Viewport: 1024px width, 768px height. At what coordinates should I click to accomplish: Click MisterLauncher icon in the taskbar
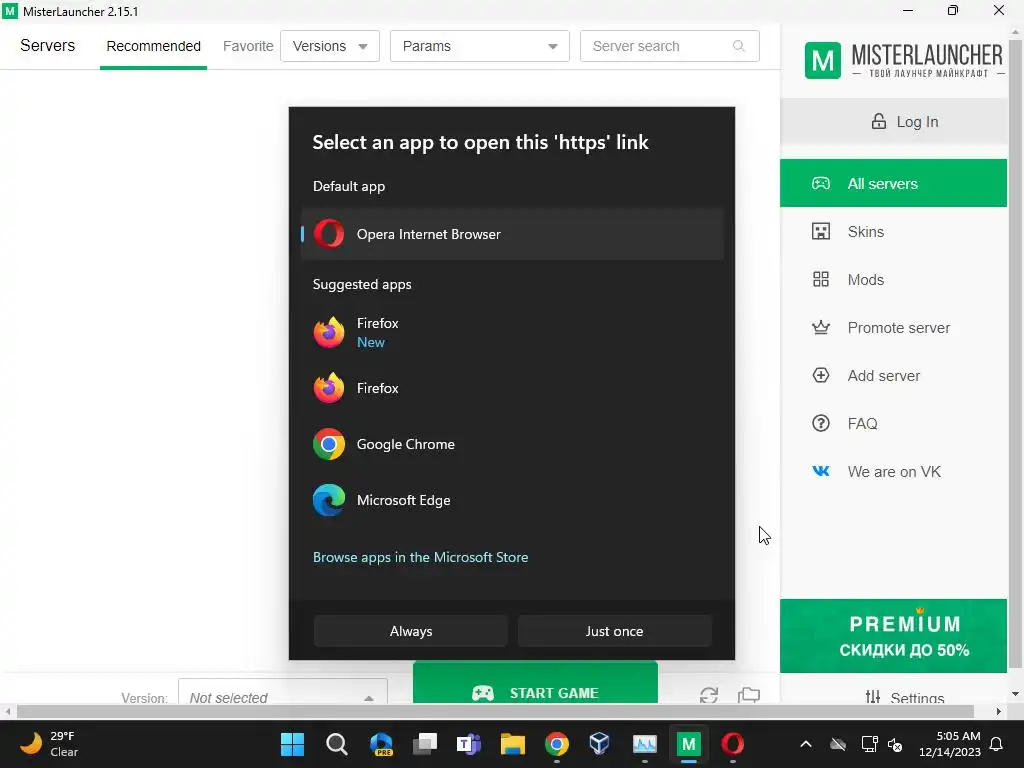click(x=688, y=744)
